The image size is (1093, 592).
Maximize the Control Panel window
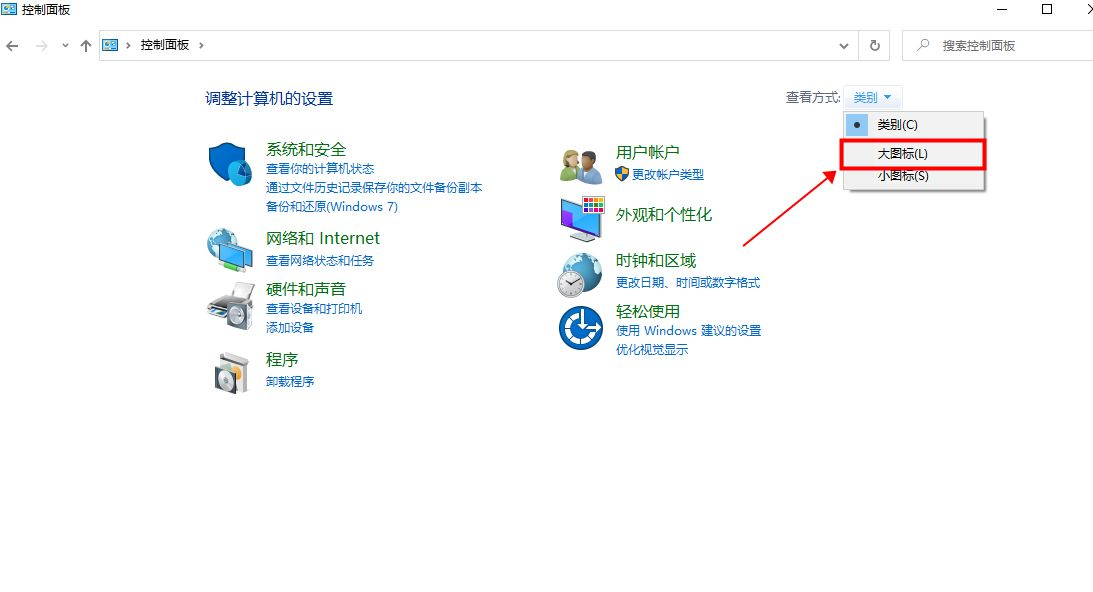1047,9
